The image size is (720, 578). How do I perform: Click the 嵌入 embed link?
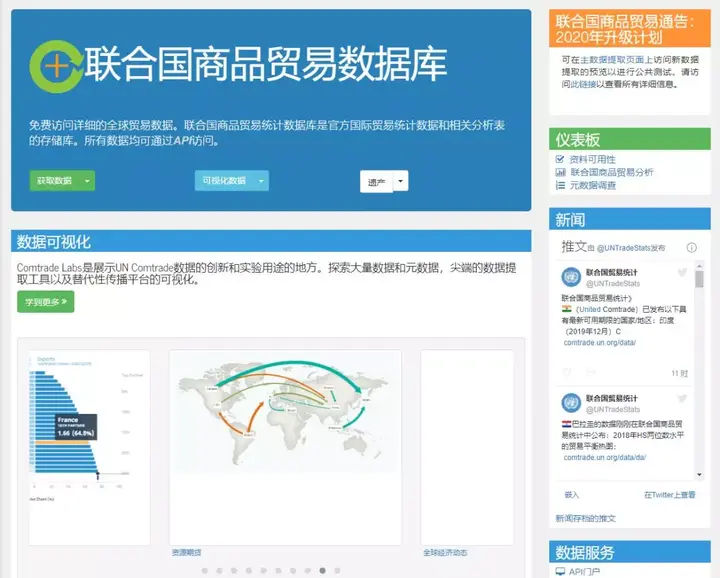[572, 495]
